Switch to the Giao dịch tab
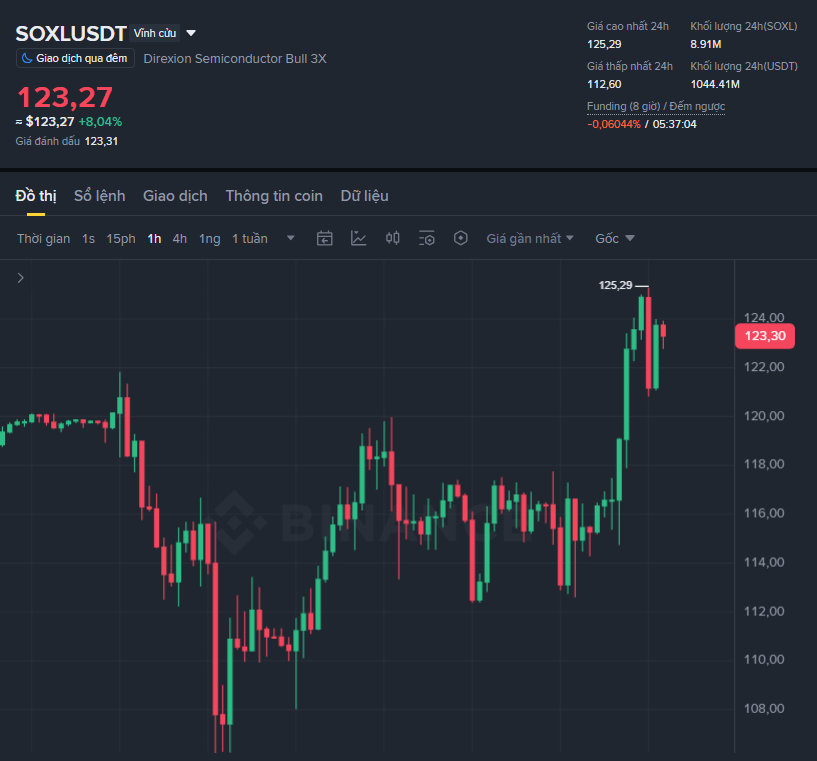This screenshot has width=817, height=761. (175, 196)
